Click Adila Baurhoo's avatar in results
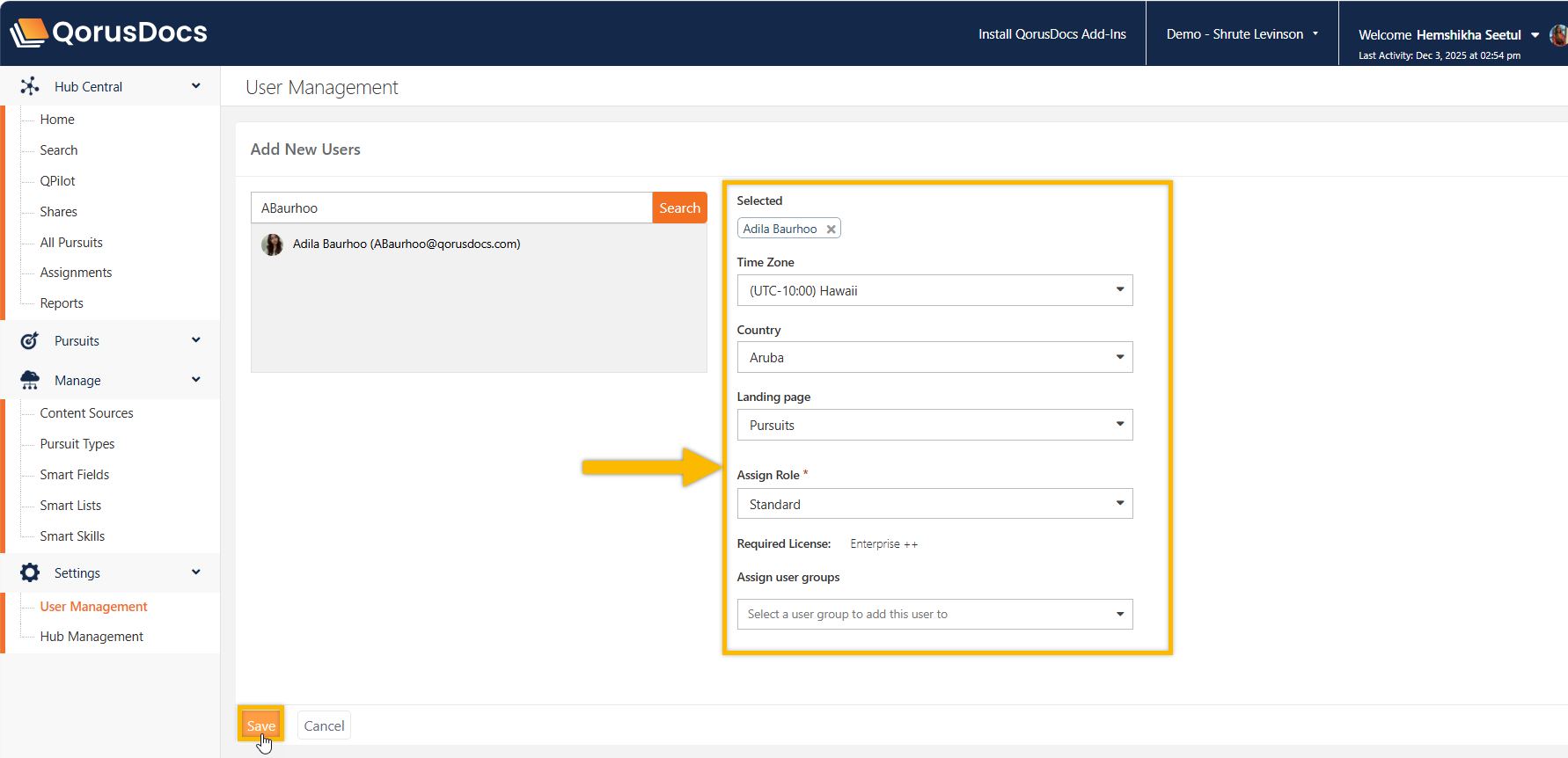 click(272, 244)
